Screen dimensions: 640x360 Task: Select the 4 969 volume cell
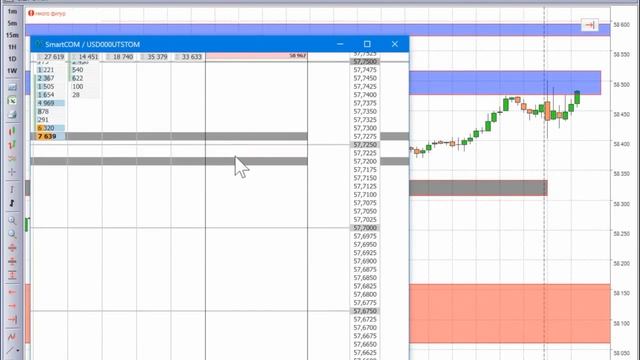pos(50,103)
